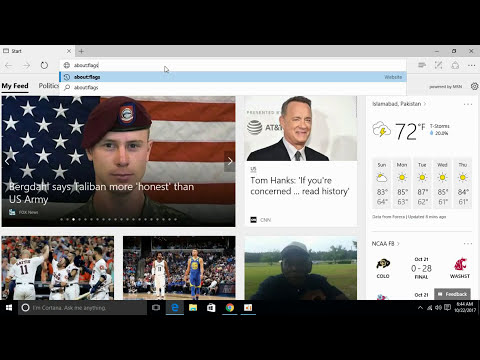Open the Windows Start menu
480x360 pixels.
point(9,308)
